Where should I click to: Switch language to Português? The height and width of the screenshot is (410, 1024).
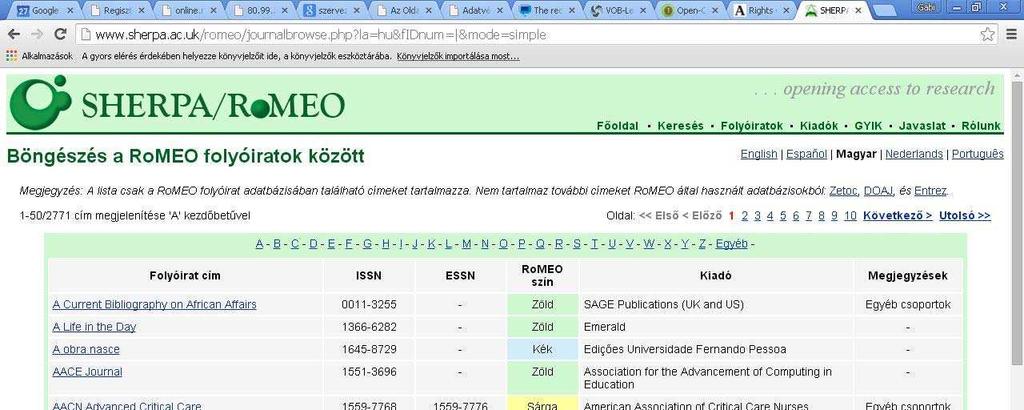pos(977,154)
